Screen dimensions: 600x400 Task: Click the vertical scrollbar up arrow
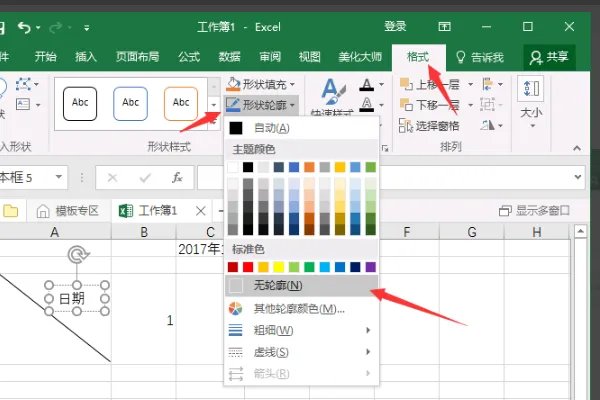point(580,231)
